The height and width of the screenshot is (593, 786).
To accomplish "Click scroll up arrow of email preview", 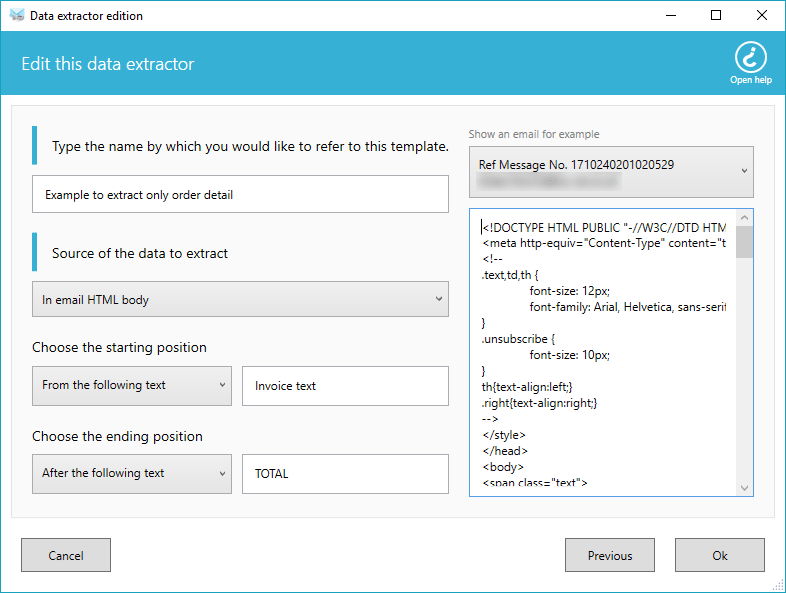I will click(x=744, y=218).
